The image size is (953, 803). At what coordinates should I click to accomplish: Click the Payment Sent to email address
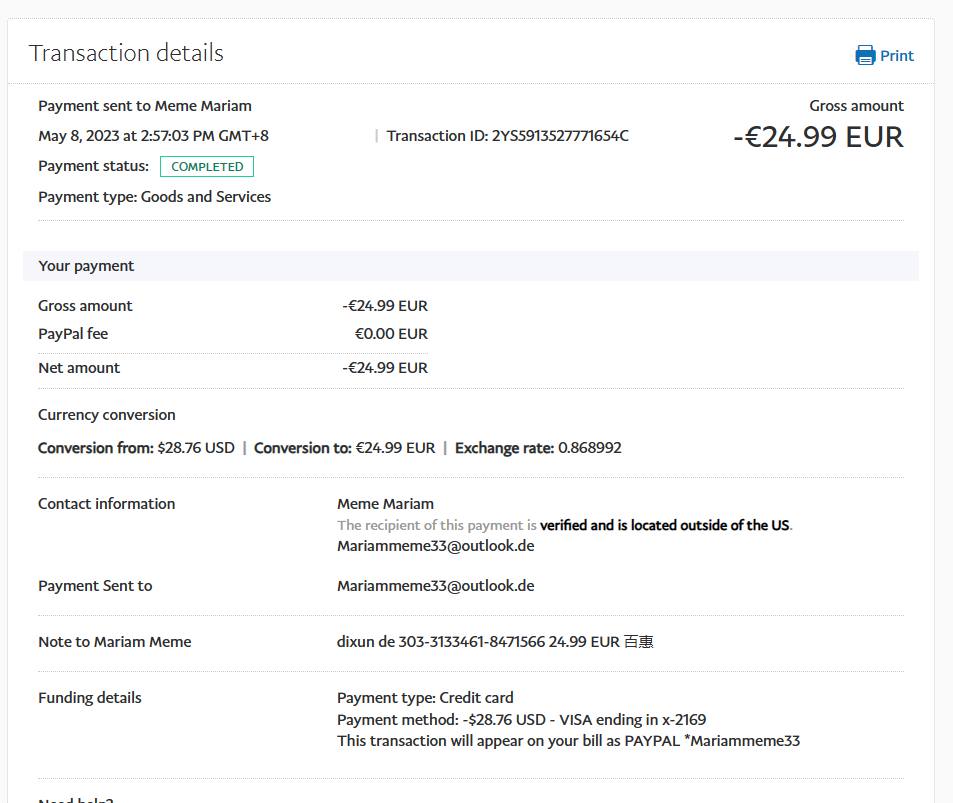435,586
